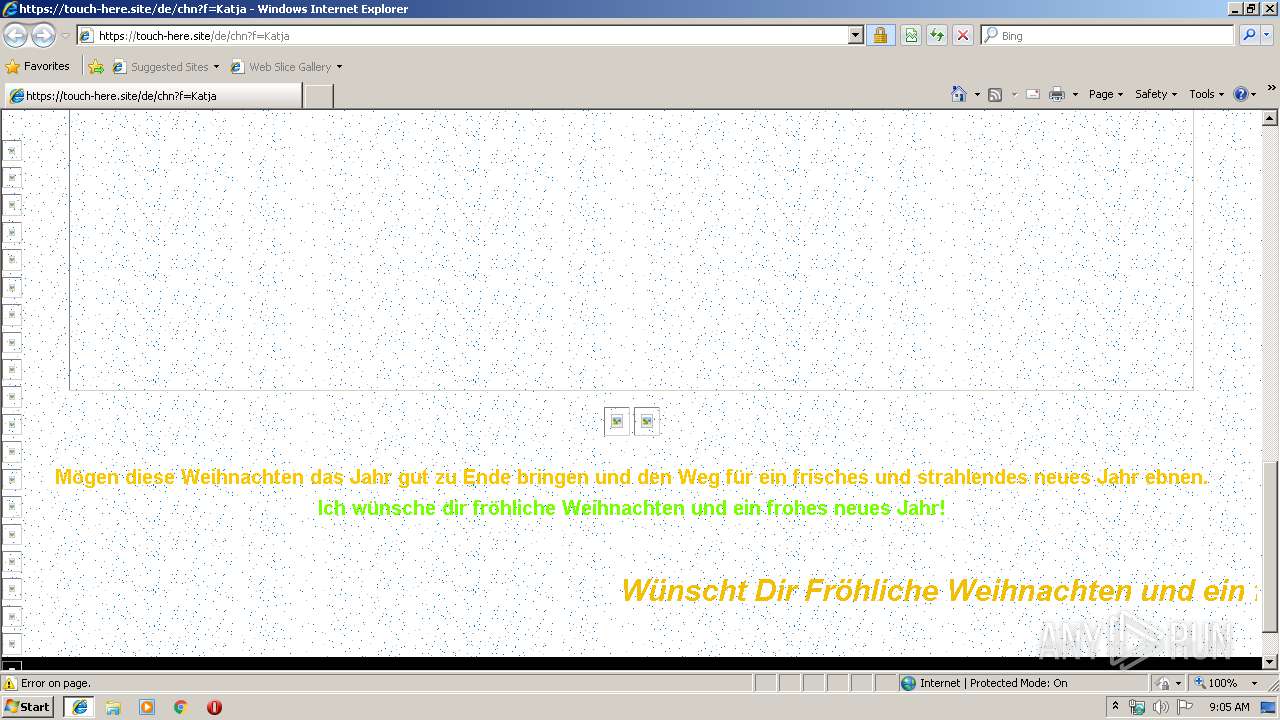Run search with the magnifier button
Screen dimensions: 1280x720
(1248, 35)
